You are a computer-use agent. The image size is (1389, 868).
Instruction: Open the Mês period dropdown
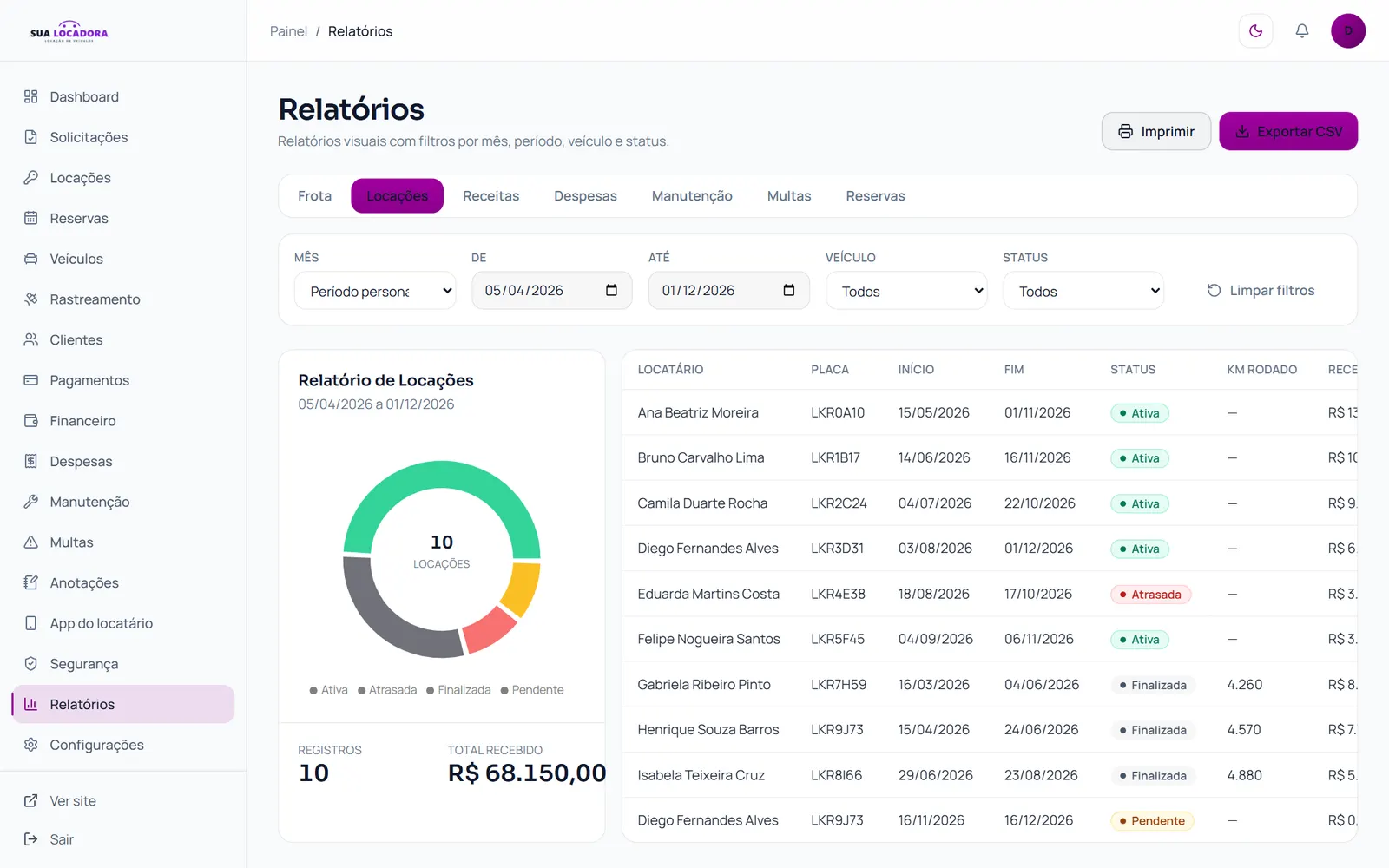point(375,291)
